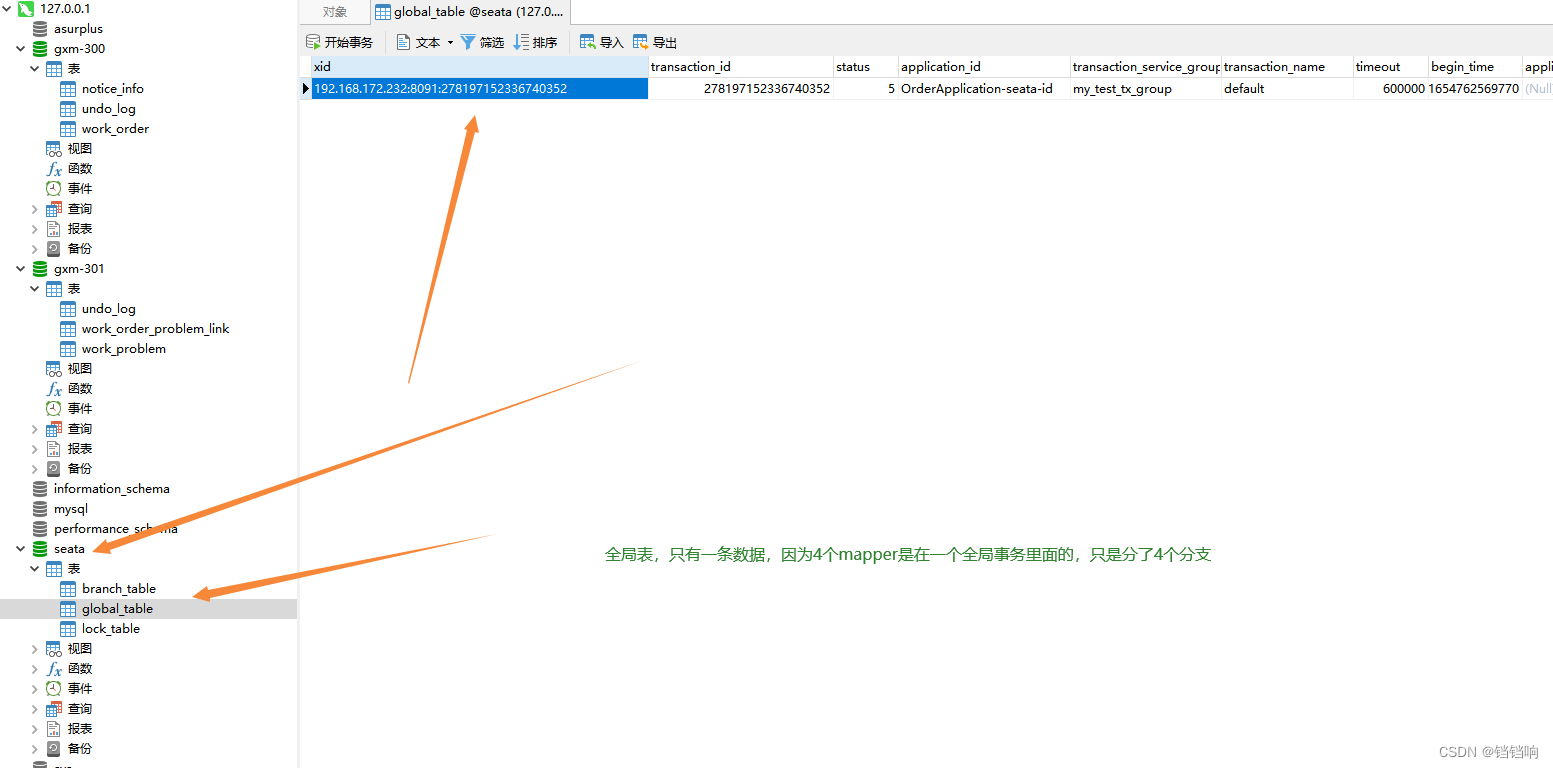Select 视图 (Views) under gxm-301
Screen dimensions: 1553x768
coord(79,368)
